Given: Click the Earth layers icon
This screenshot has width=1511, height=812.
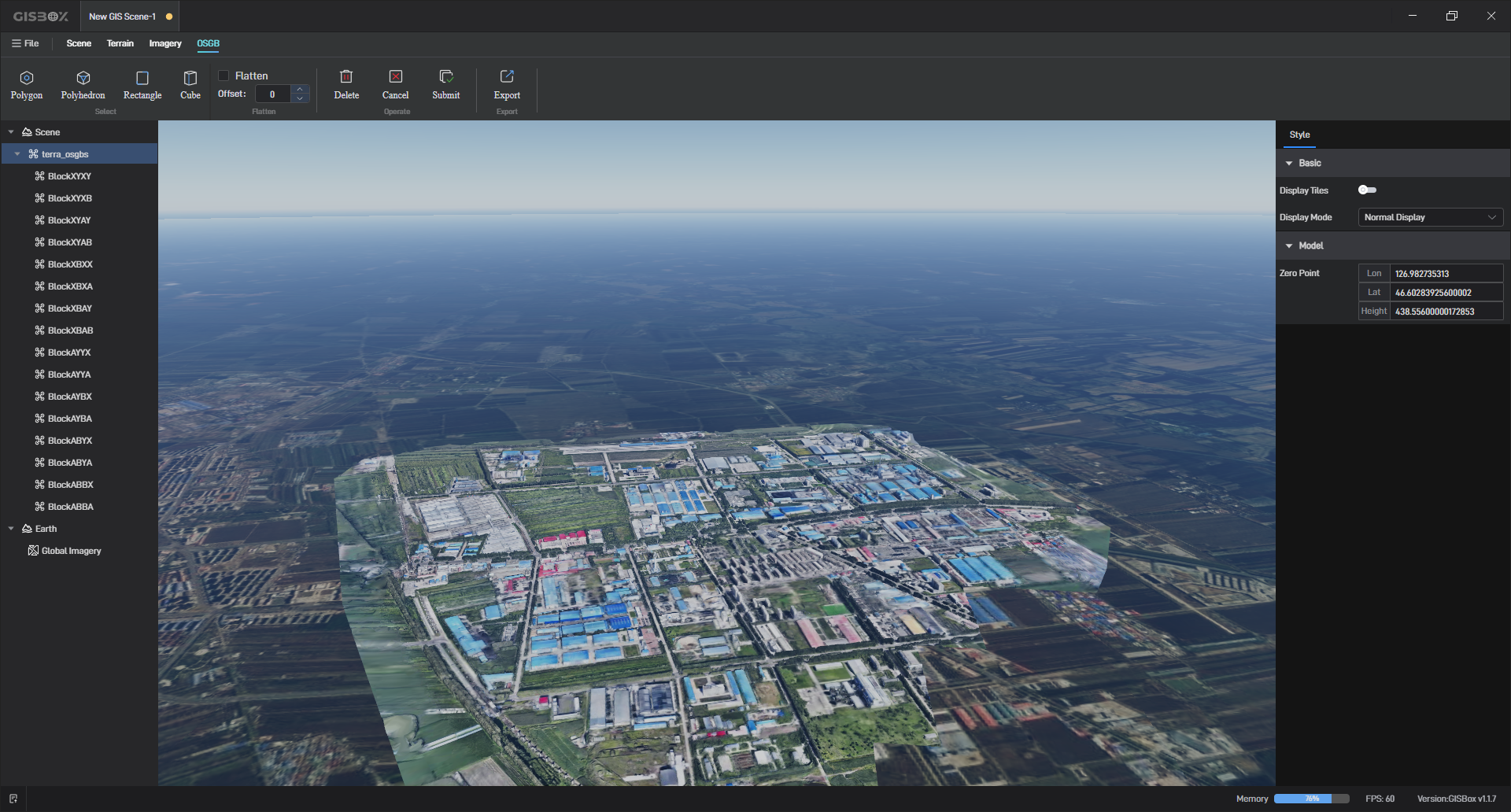Looking at the screenshot, I should coord(27,529).
